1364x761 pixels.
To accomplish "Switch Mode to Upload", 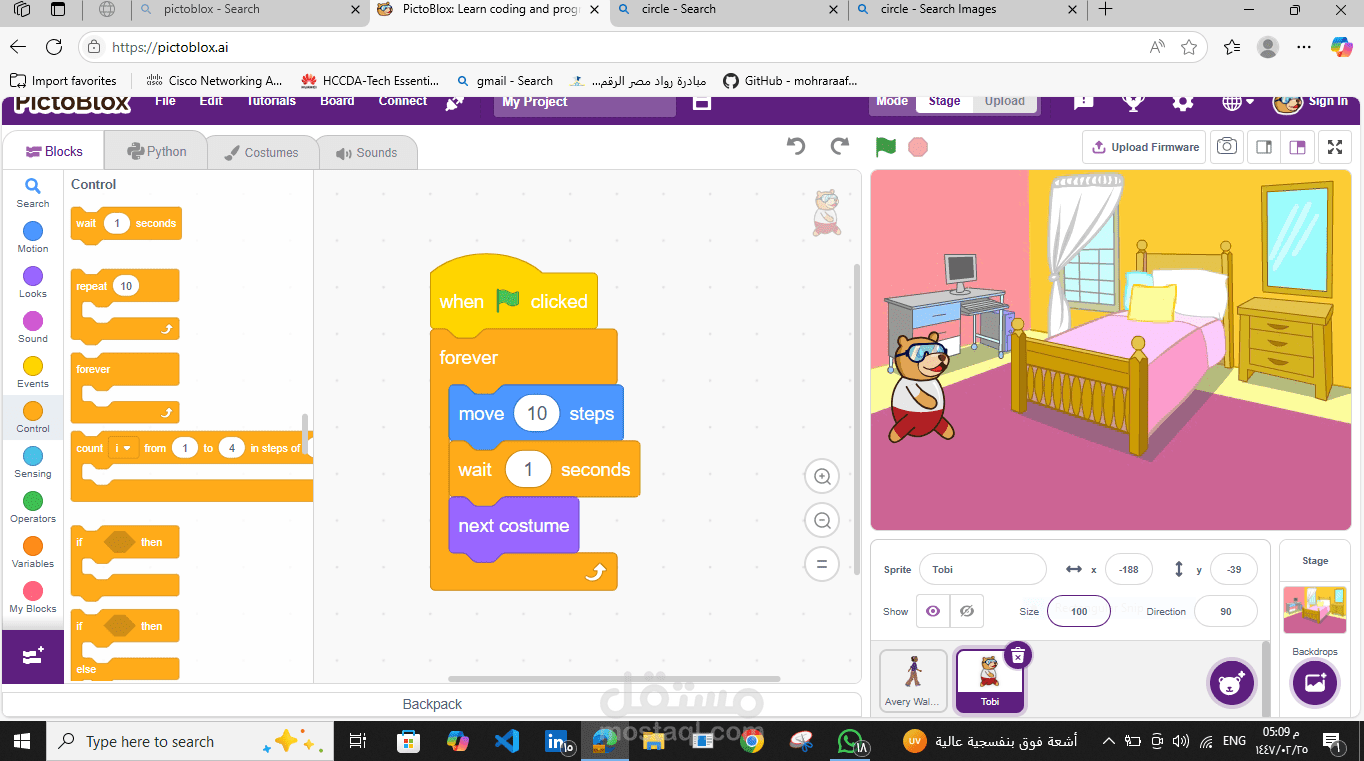I will coord(1004,101).
